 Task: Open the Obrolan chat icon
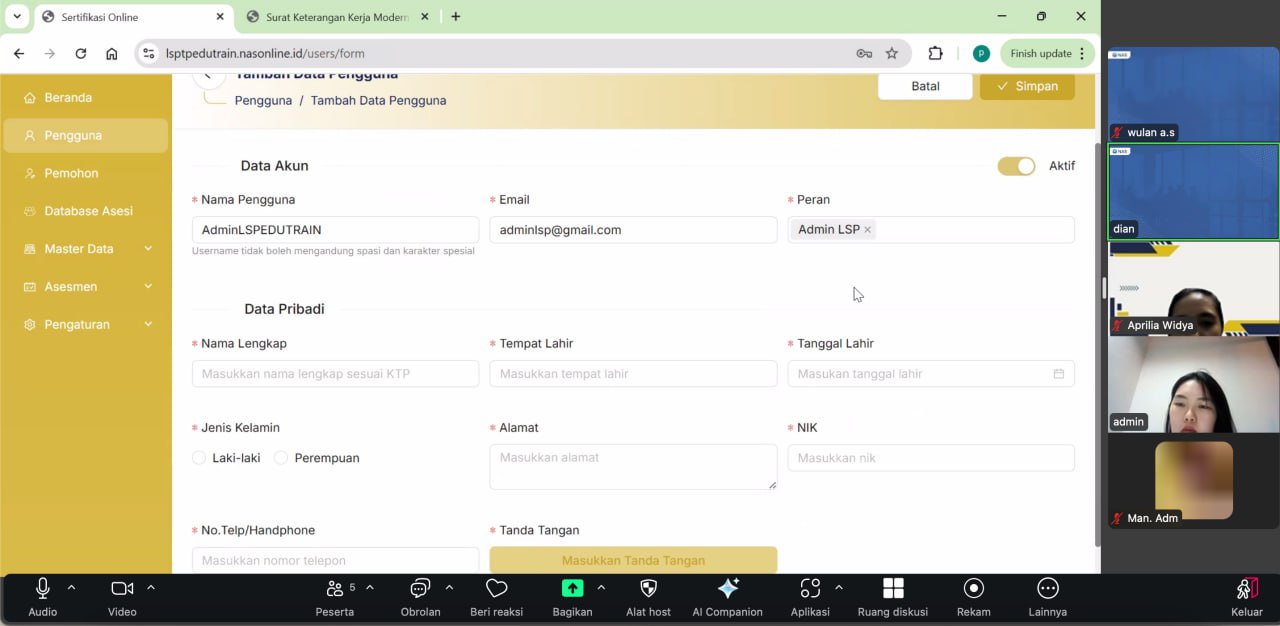click(x=420, y=589)
